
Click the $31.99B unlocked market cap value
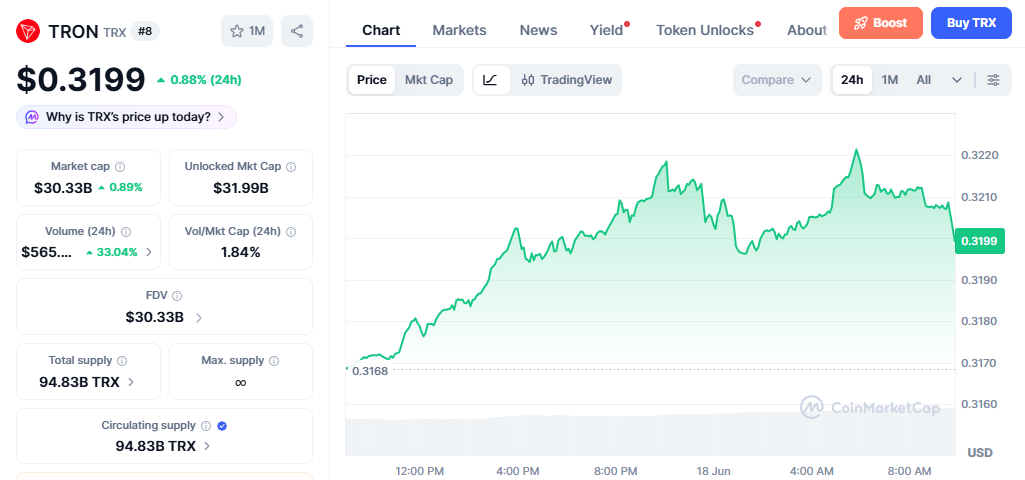coord(241,188)
